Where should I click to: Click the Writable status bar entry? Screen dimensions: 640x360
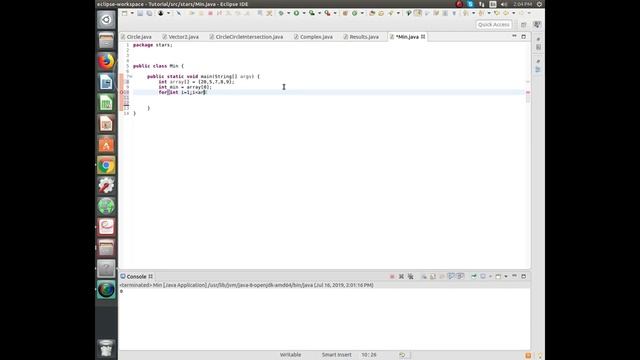291,355
